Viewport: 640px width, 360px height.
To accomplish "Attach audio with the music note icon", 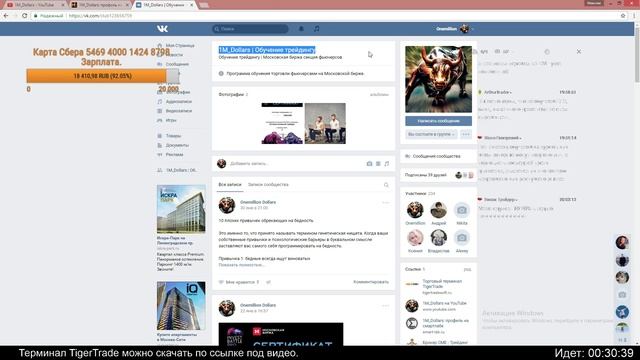I will tap(387, 164).
